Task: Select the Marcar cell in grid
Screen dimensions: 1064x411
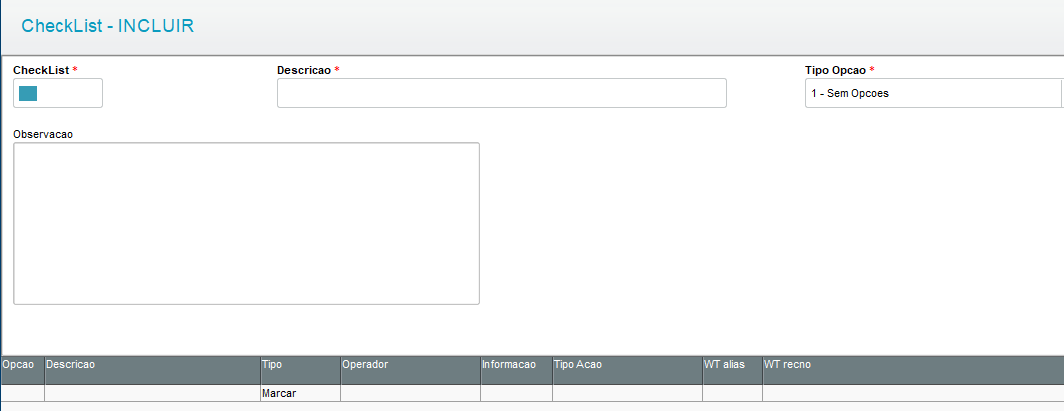Action: pyautogui.click(x=301, y=393)
